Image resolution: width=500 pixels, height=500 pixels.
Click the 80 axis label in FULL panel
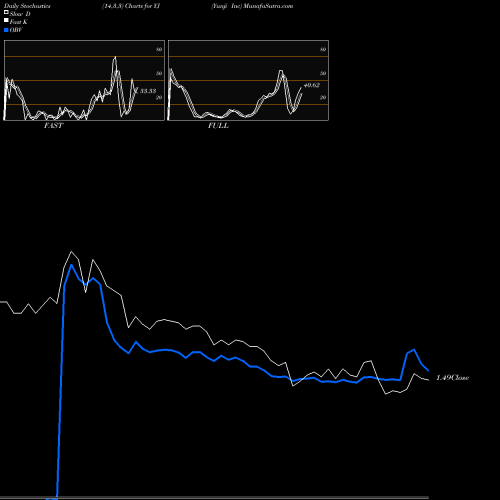coord(323,50)
